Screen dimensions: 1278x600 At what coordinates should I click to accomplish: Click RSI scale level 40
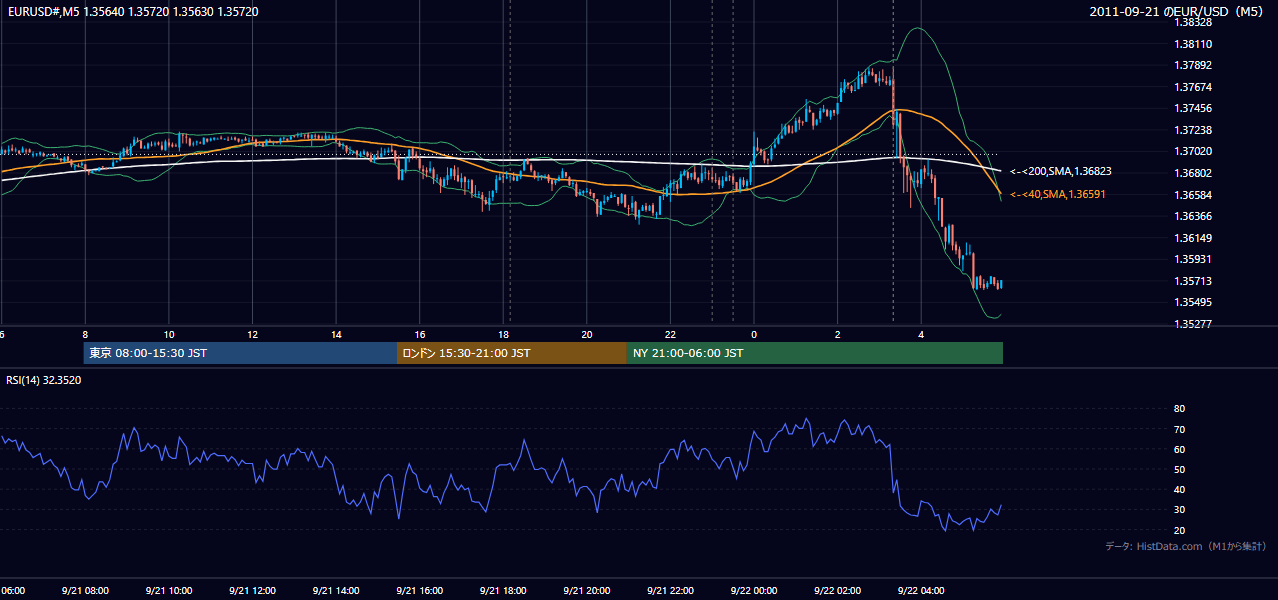point(1180,490)
